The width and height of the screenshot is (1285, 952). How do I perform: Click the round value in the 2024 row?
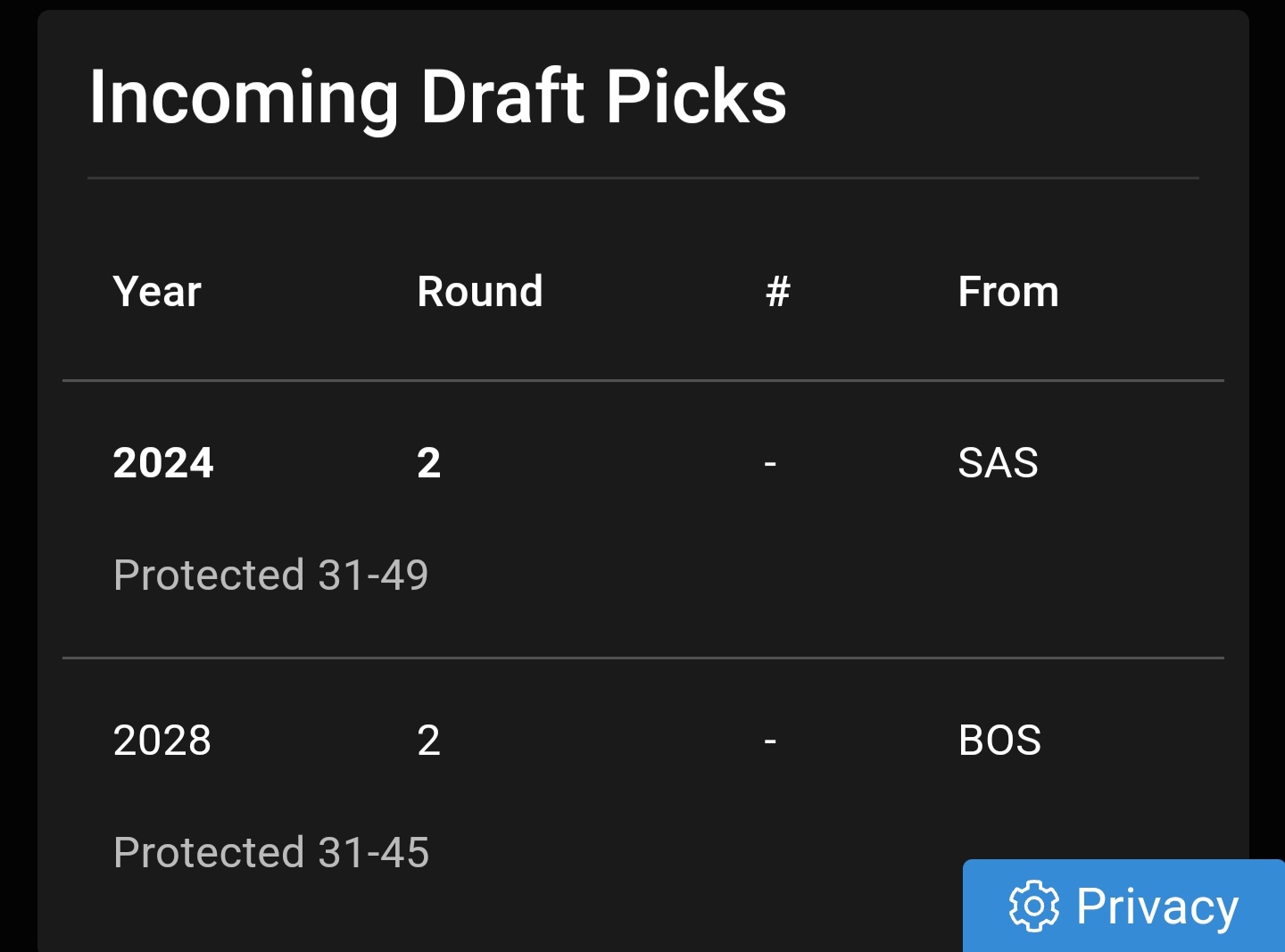point(429,463)
